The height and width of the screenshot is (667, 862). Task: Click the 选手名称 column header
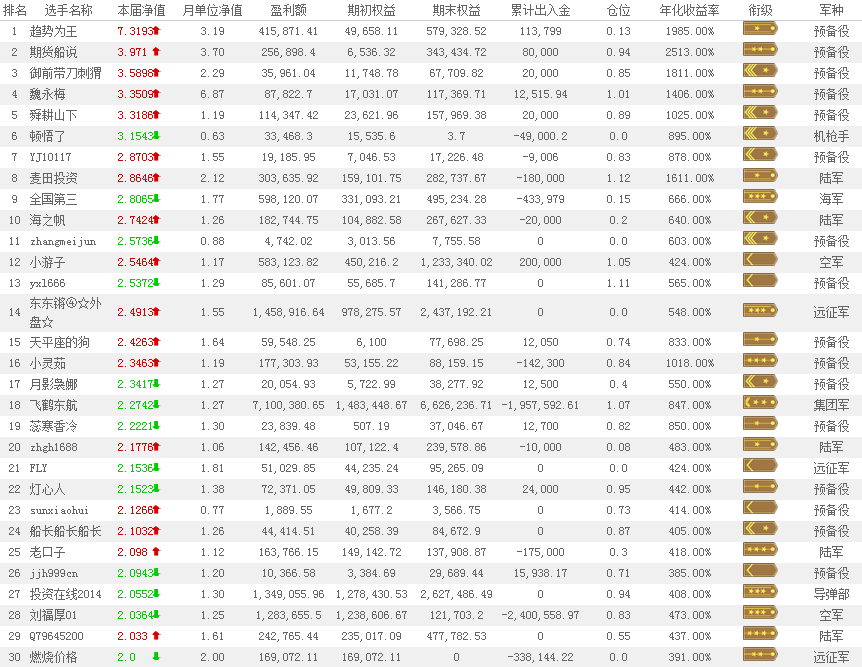coord(69,10)
